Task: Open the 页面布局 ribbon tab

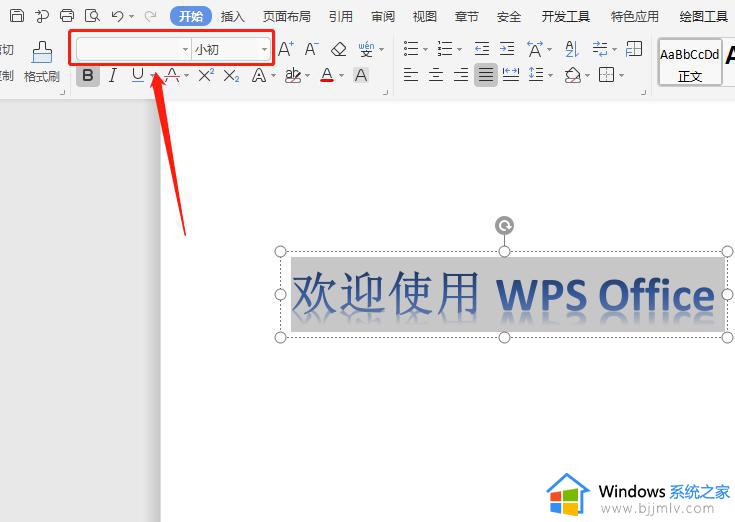Action: pyautogui.click(x=287, y=17)
